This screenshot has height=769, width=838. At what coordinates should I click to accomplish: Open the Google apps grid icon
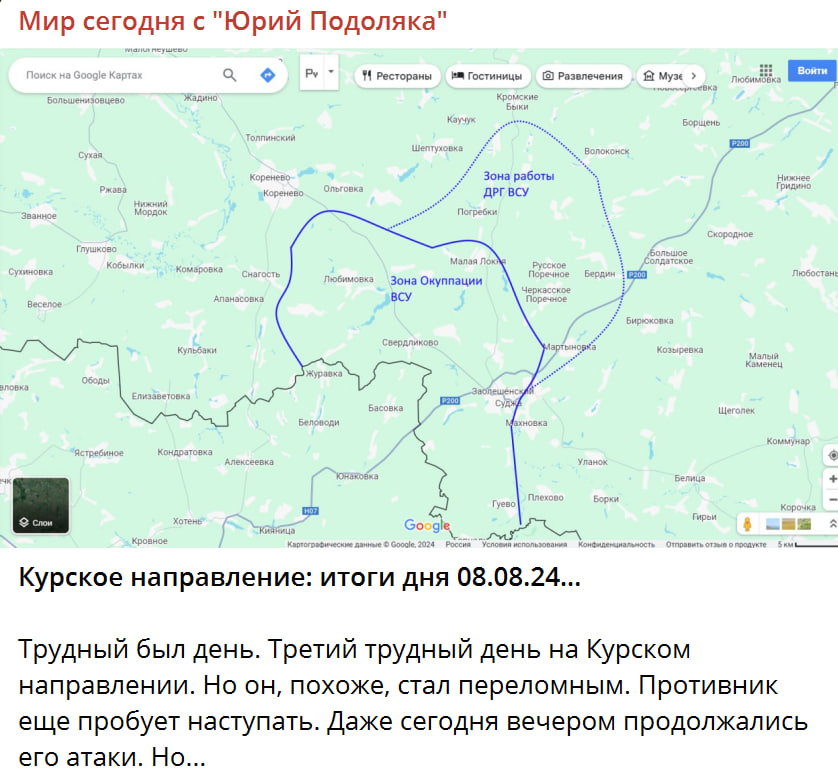pos(765,71)
